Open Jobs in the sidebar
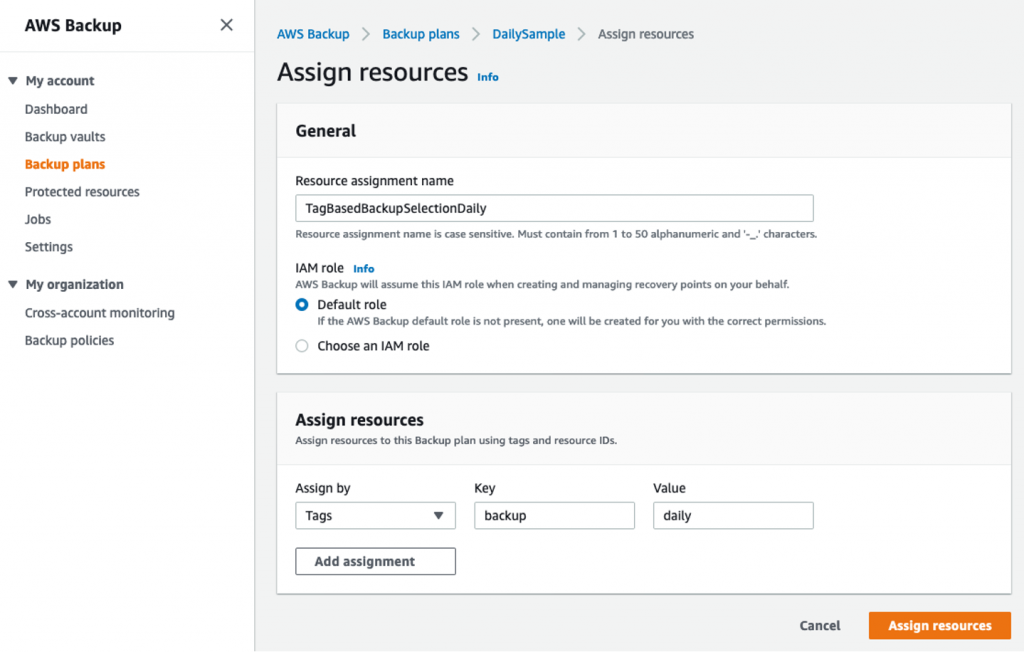The height and width of the screenshot is (652, 1024). coord(38,219)
